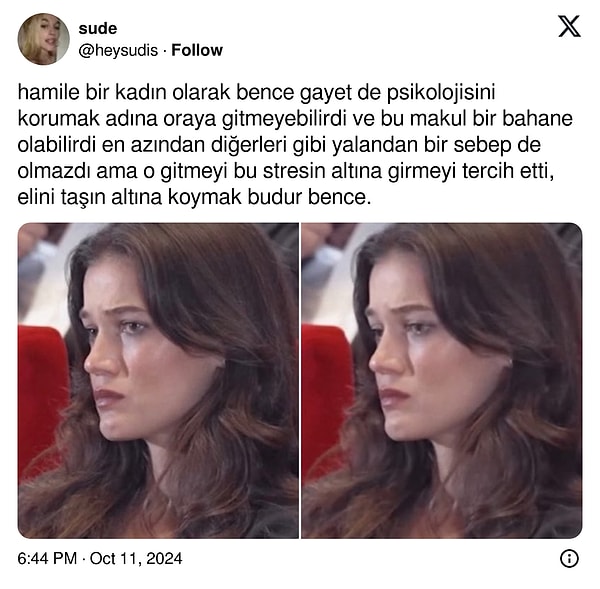Click tweet line starting 'hamile bir kadın'
Viewport: 600px width, 589px height.
click(x=256, y=93)
